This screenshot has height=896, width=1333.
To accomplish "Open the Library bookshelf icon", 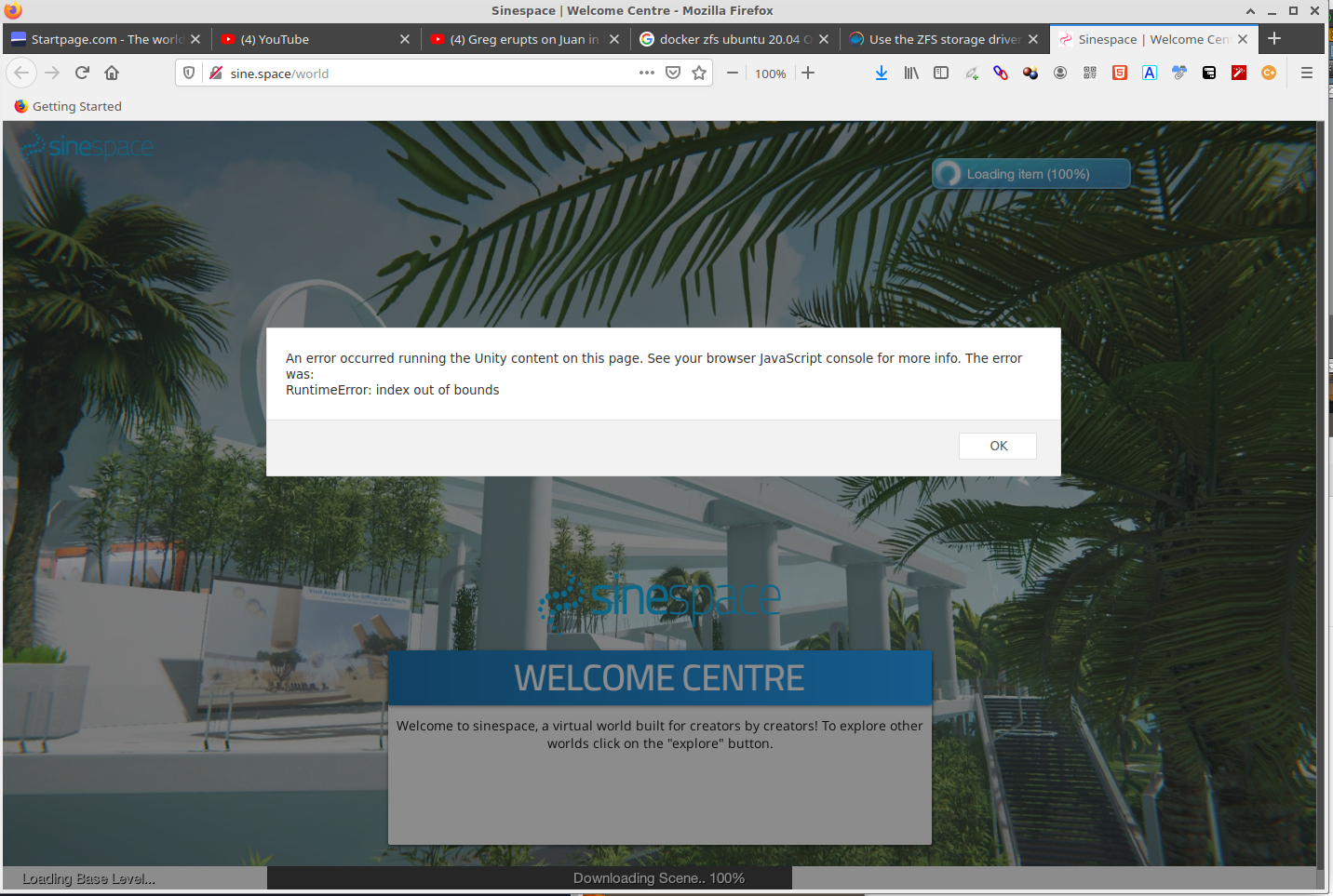I will click(911, 73).
